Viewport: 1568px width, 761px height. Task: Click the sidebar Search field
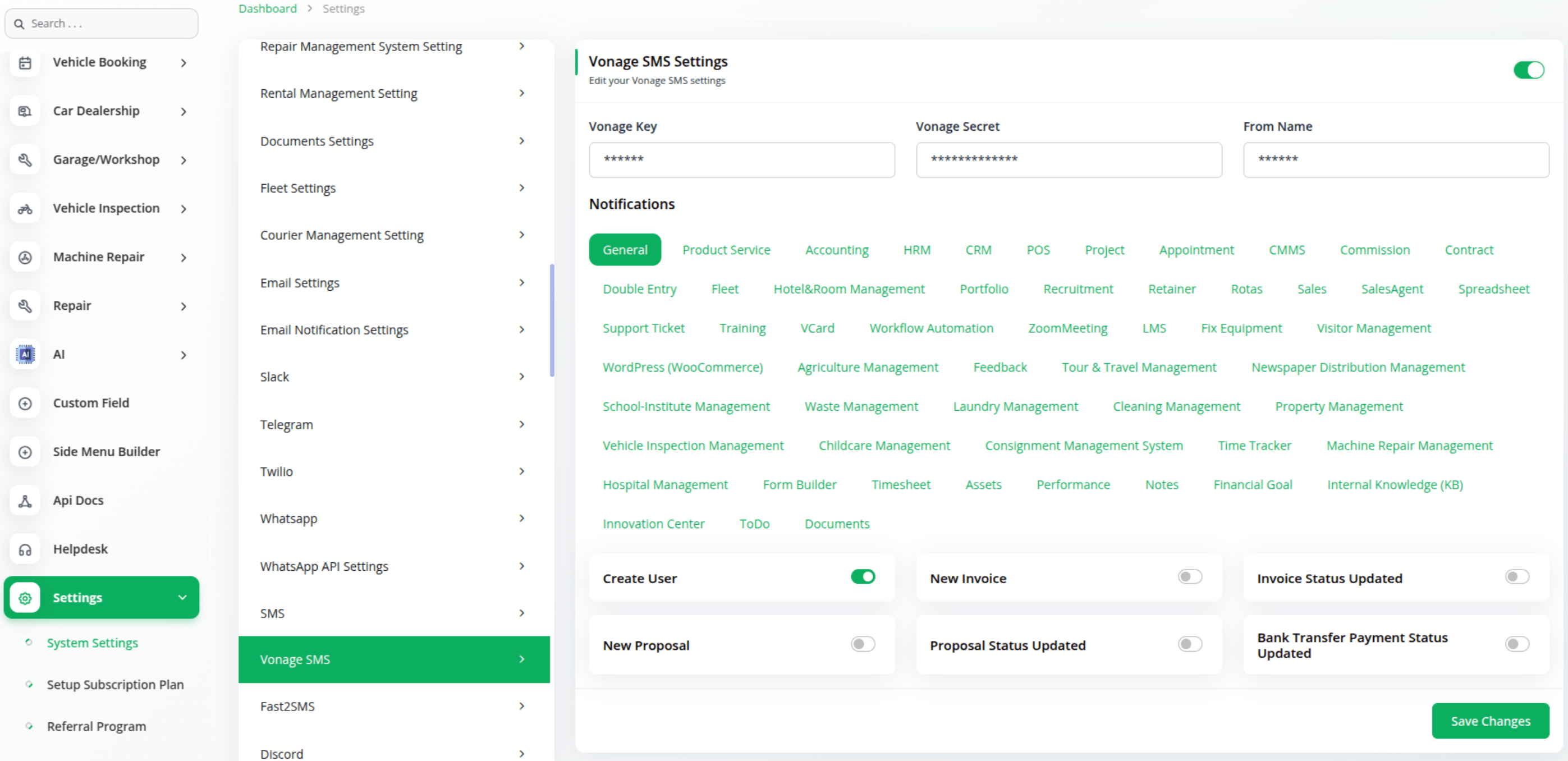point(101,24)
